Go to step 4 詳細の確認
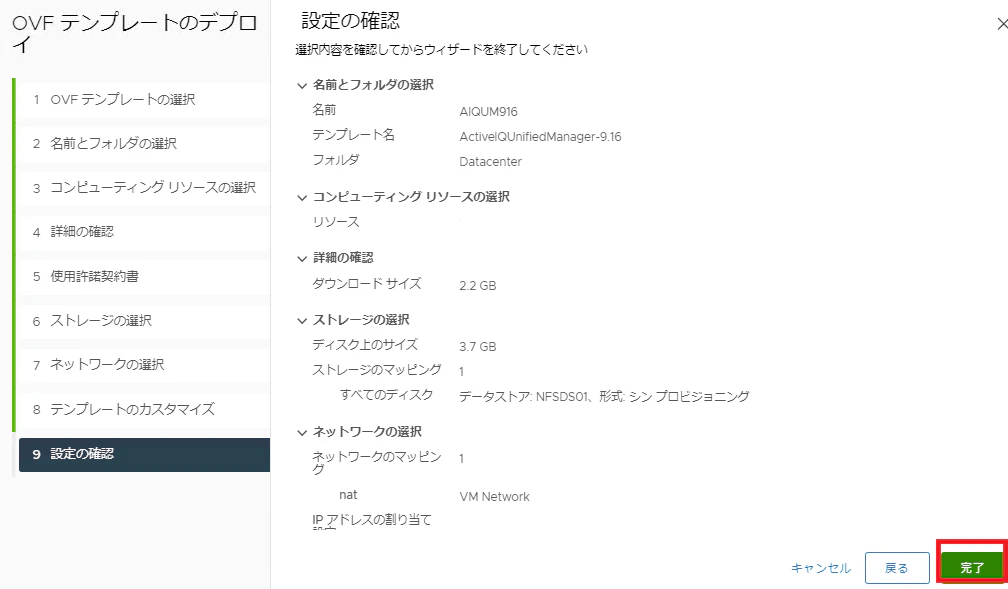 click(x=144, y=232)
